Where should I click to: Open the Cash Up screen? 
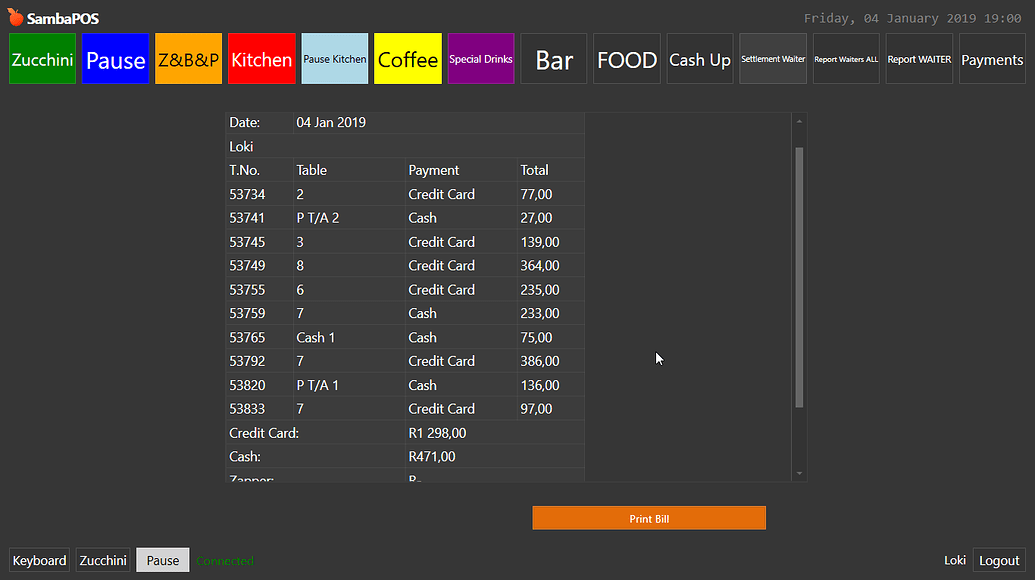tap(699, 58)
